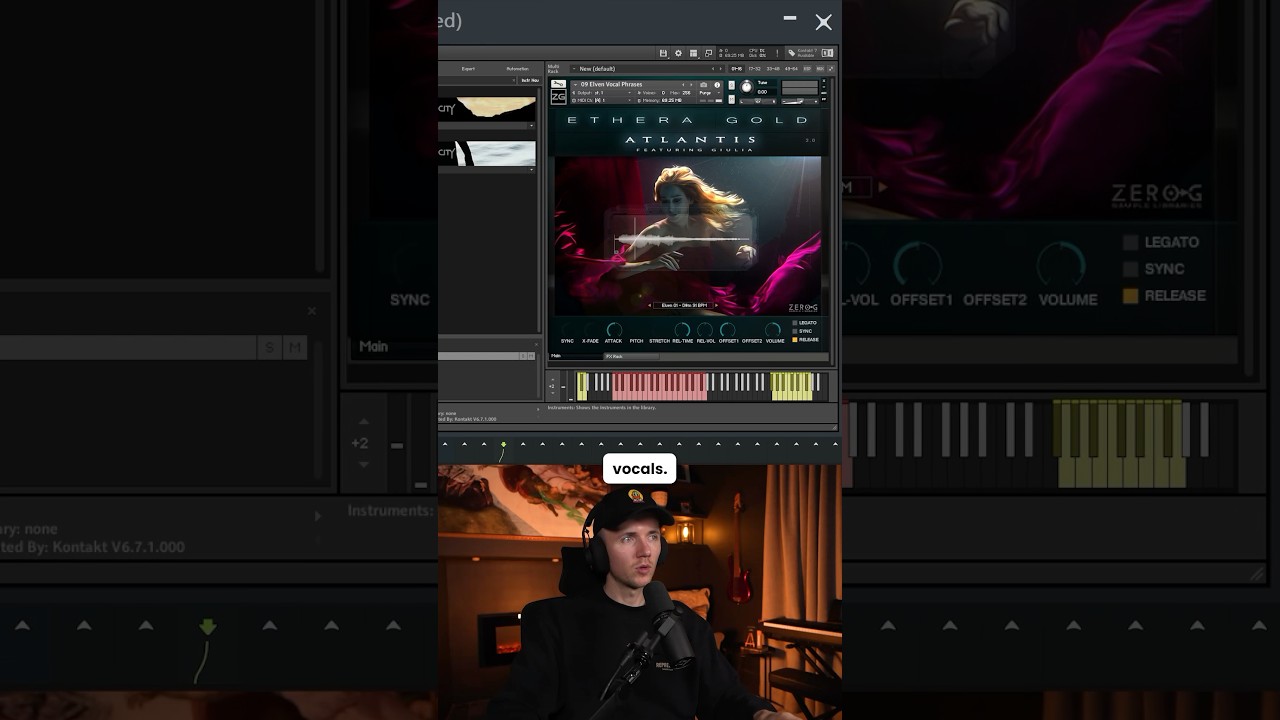Viewport: 1280px width, 720px height.
Task: Click the exclamation warning icon
Action: pyautogui.click(x=777, y=53)
